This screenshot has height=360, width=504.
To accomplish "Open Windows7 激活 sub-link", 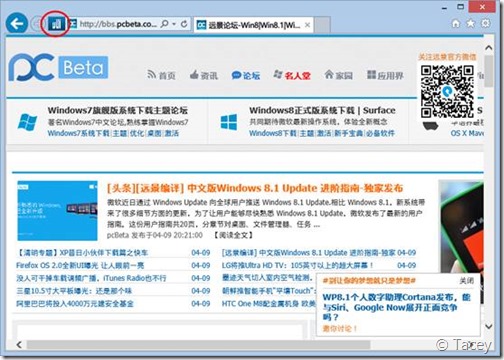I will pos(172,133).
